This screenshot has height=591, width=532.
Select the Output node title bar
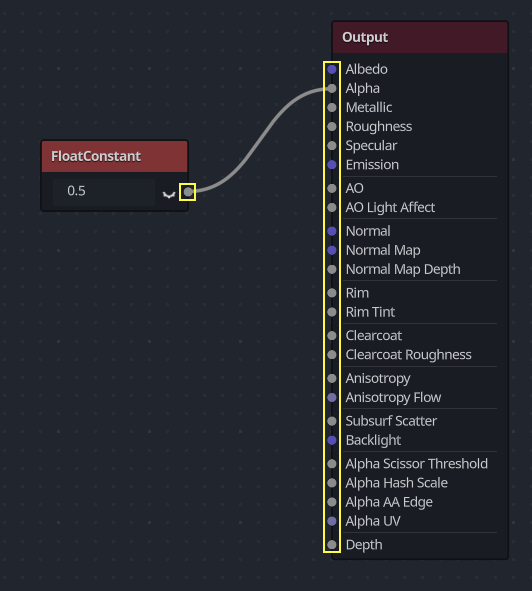420,37
